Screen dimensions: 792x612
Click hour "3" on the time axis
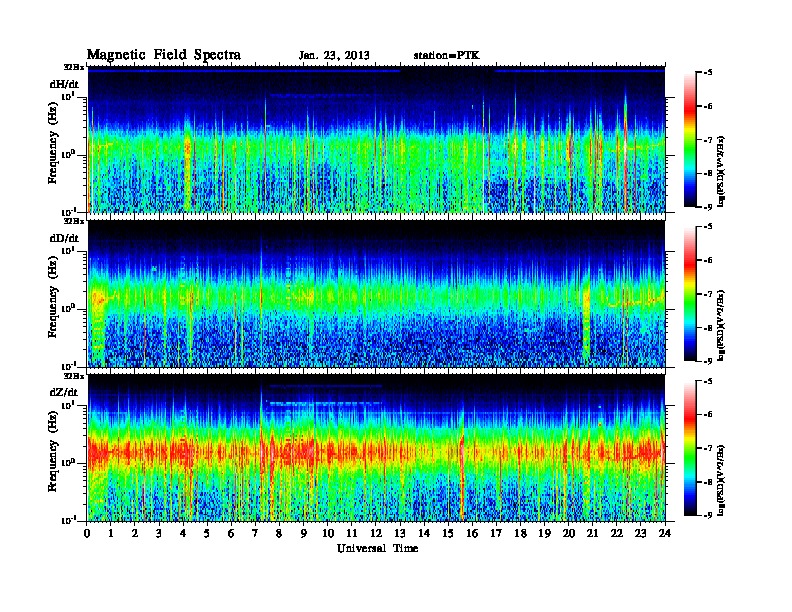tap(159, 533)
